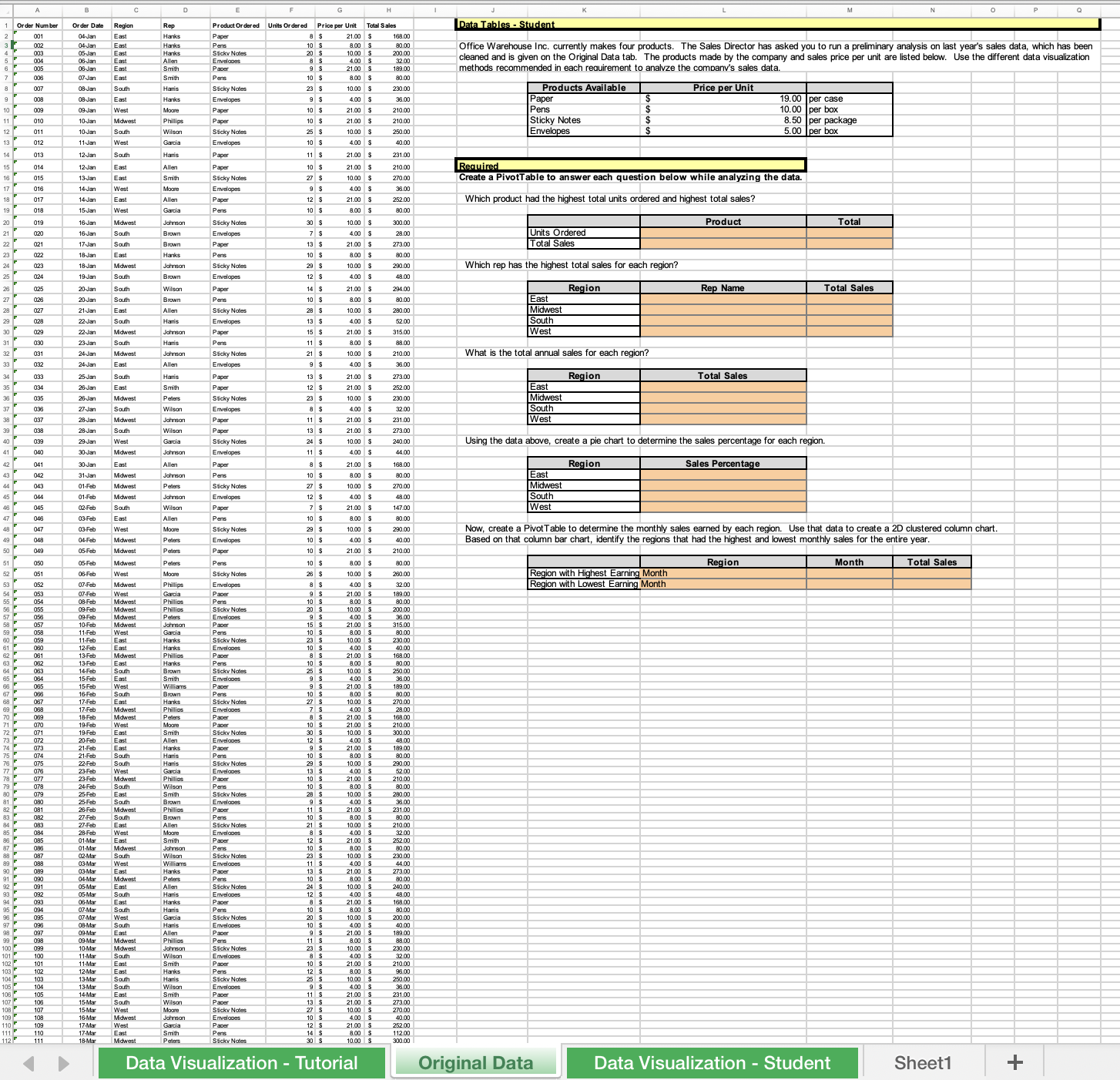Select the Sheet1 tab

922,1063
